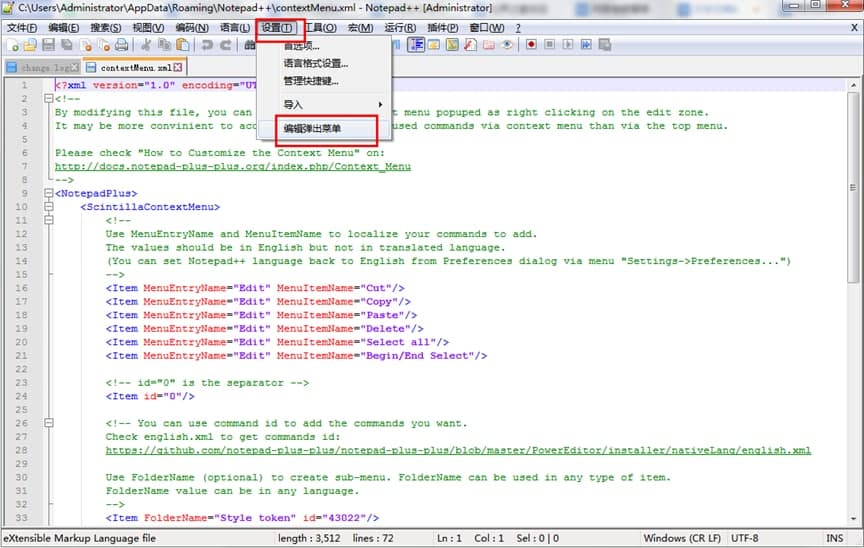
Task: Open the docs.notepad-plus-plus.org Context_Menu link
Action: [232, 167]
